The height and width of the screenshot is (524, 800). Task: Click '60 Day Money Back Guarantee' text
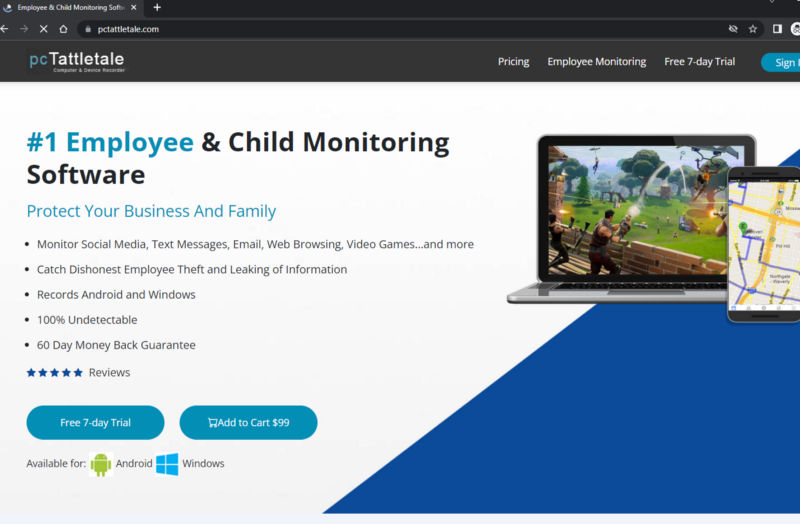tap(116, 345)
